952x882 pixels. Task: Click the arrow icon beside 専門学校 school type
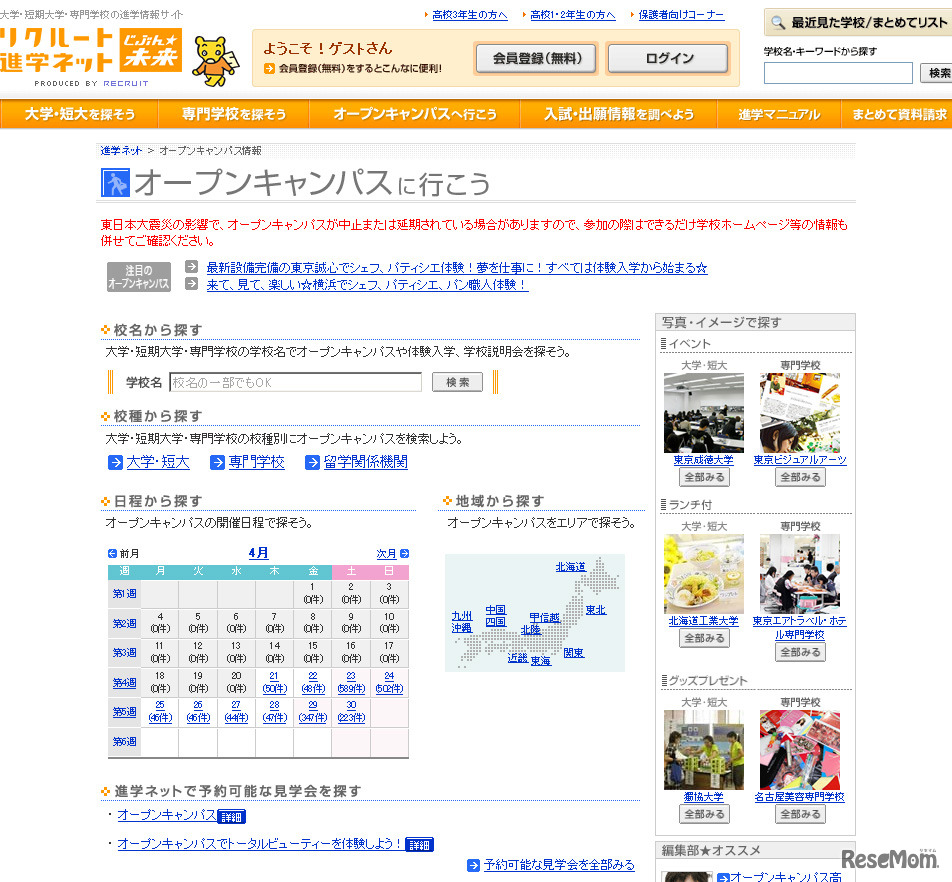click(219, 463)
